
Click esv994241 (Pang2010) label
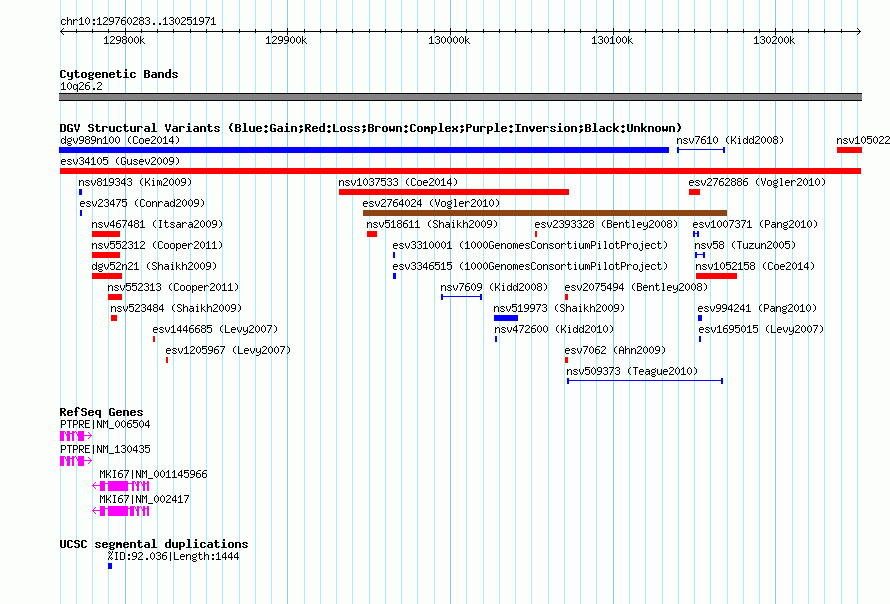[x=757, y=308]
